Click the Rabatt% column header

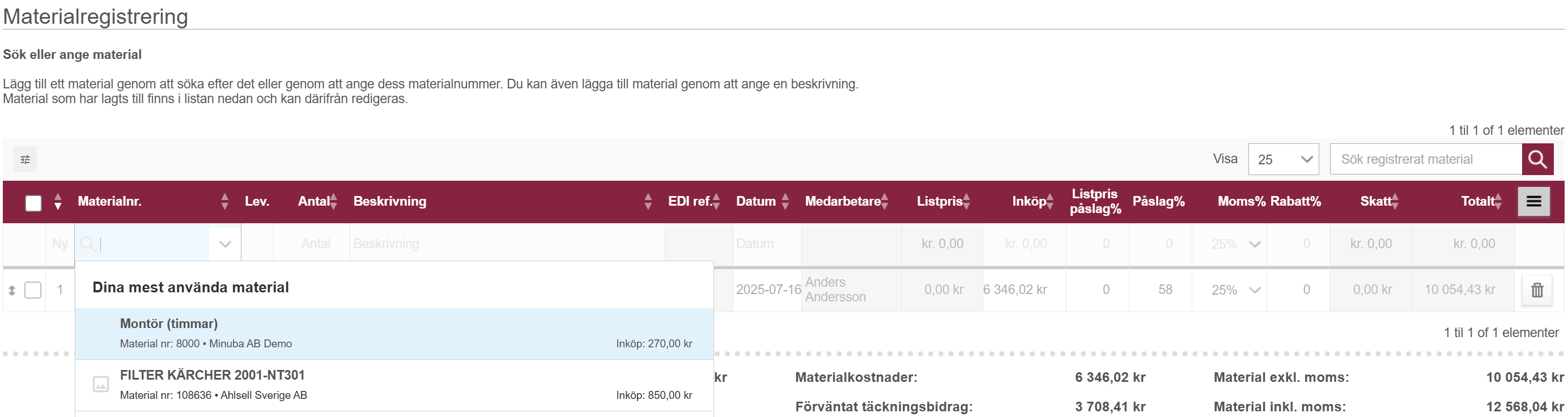click(1295, 202)
